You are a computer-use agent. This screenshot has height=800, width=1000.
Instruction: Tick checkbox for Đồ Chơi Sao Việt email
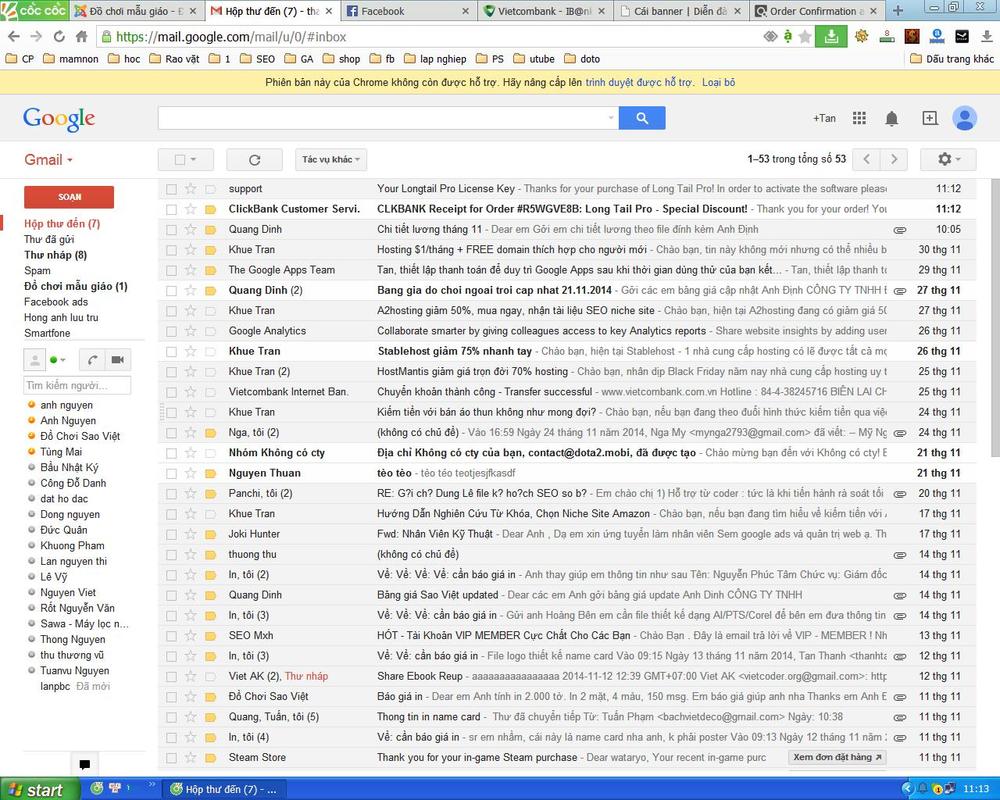click(x=171, y=697)
